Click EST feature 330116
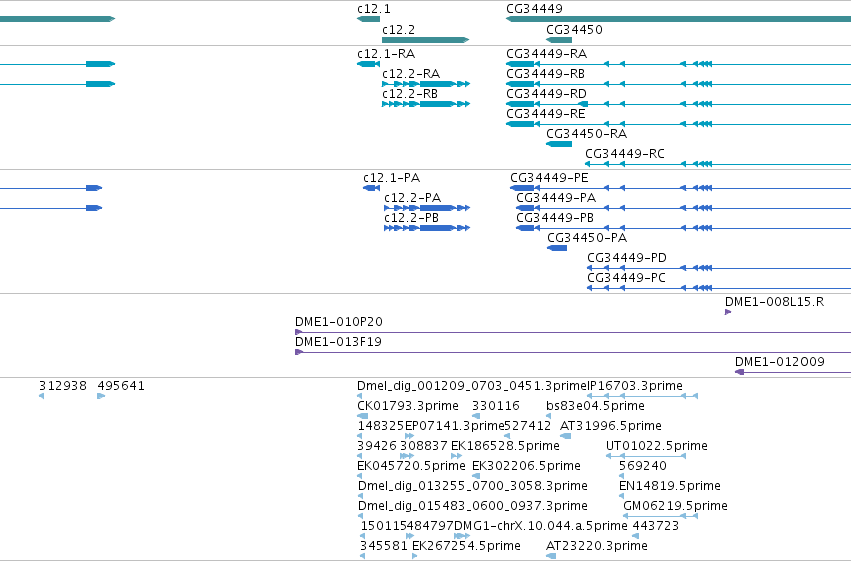This screenshot has width=851, height=561. [496, 406]
